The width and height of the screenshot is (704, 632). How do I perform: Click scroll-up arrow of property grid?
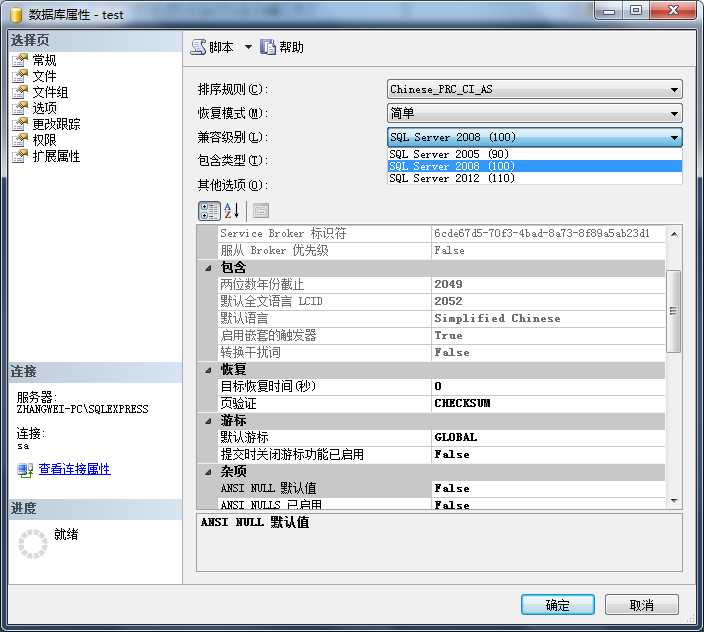[x=674, y=234]
